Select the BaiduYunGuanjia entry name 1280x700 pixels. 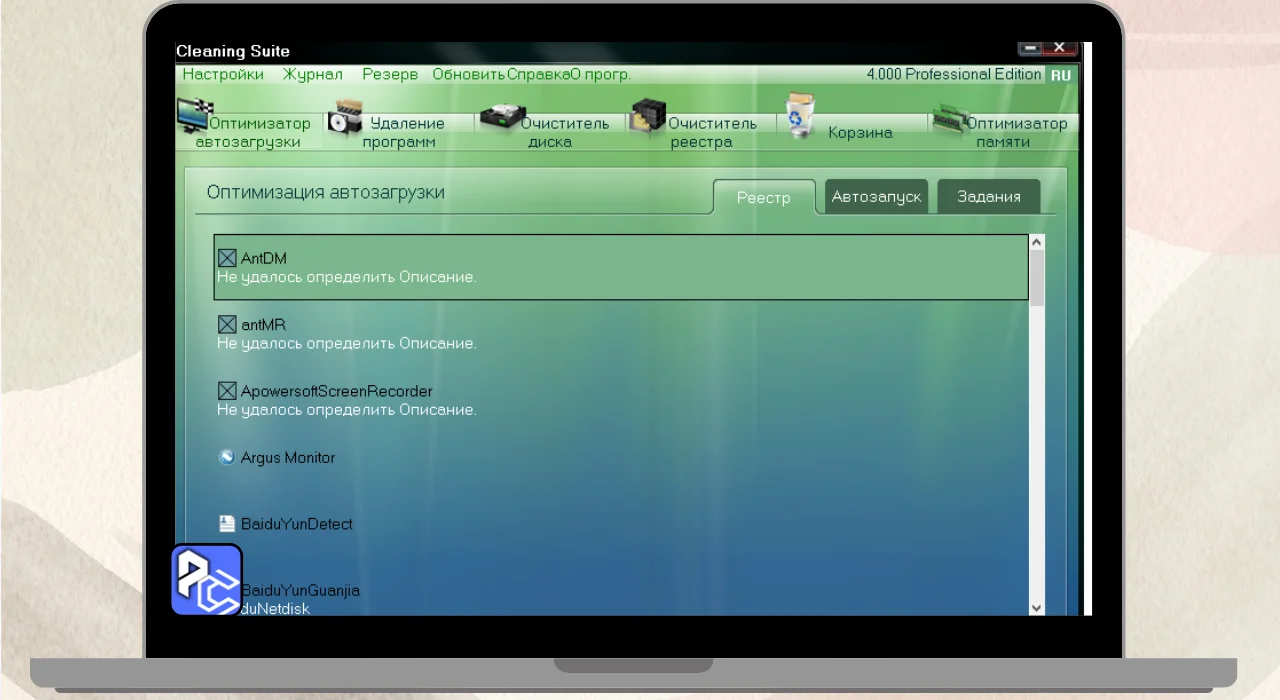click(300, 590)
